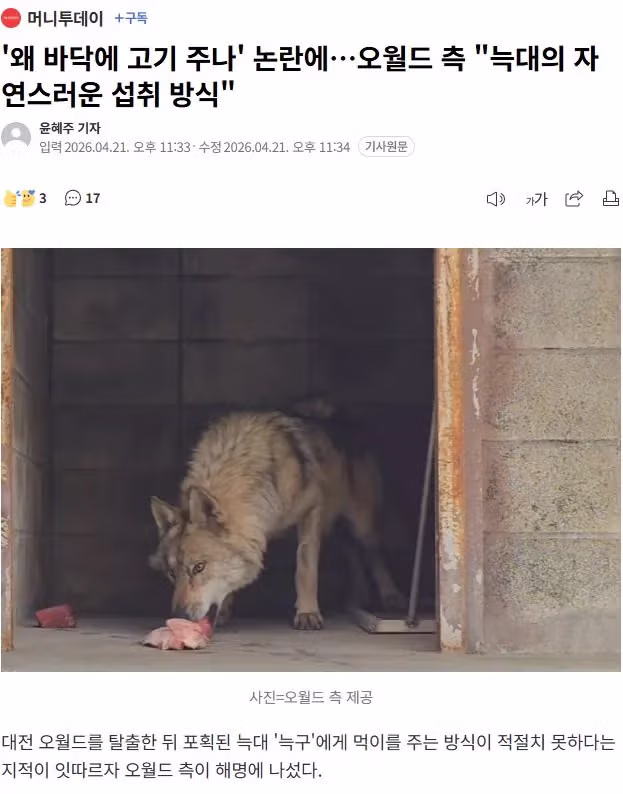The width and height of the screenshot is (623, 794).
Task: Change font size with 가가 icon
Action: click(x=536, y=200)
